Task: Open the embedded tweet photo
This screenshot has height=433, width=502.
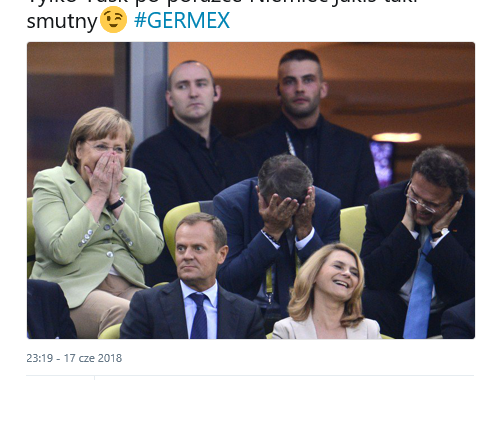Action: (251, 190)
